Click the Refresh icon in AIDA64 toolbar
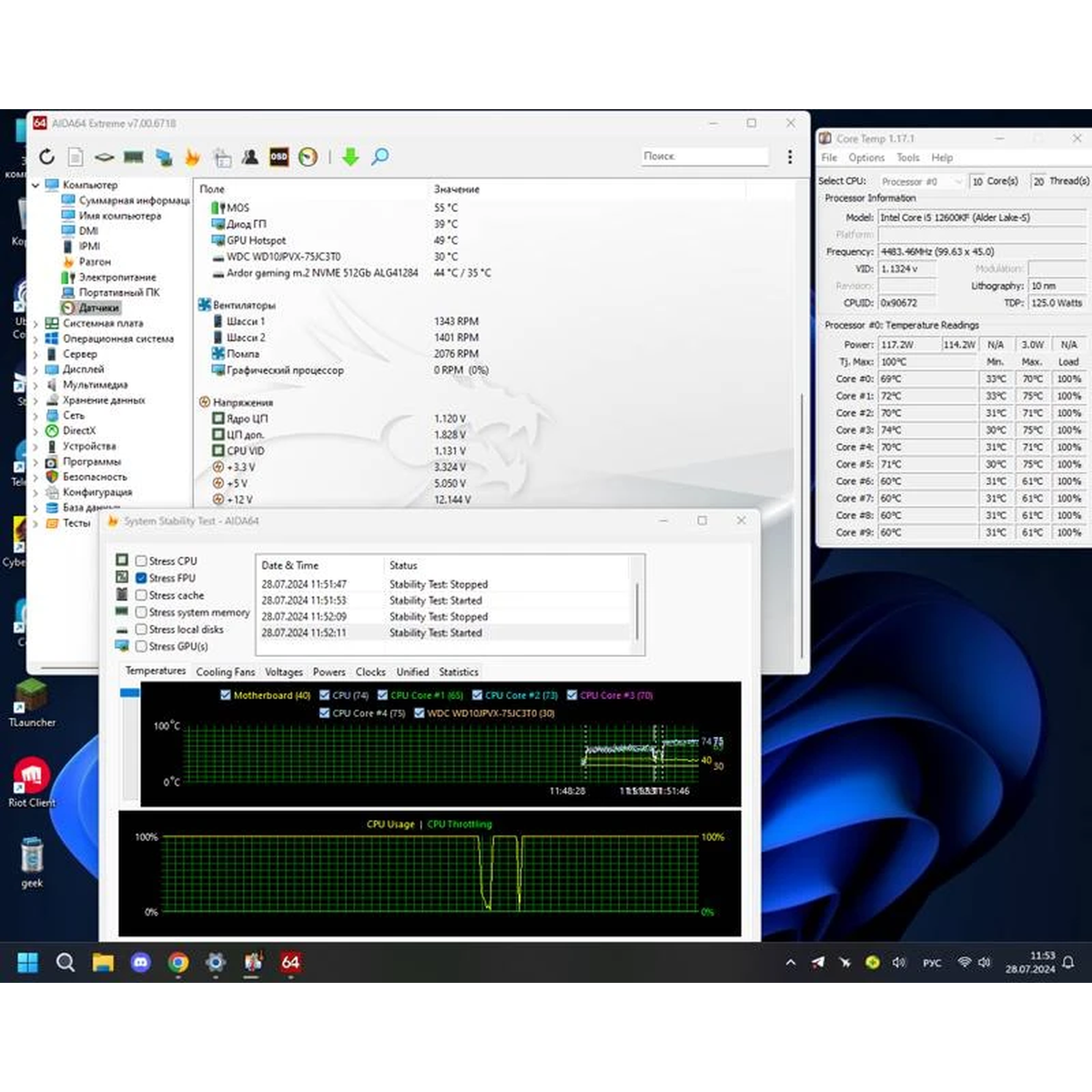Screen dimensions: 1092x1092 [46, 157]
